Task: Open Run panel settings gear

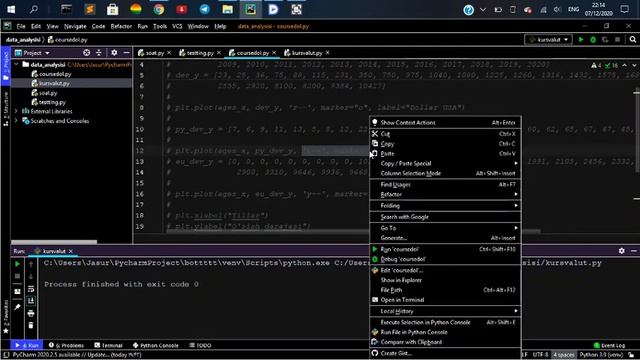Action: coord(621,251)
